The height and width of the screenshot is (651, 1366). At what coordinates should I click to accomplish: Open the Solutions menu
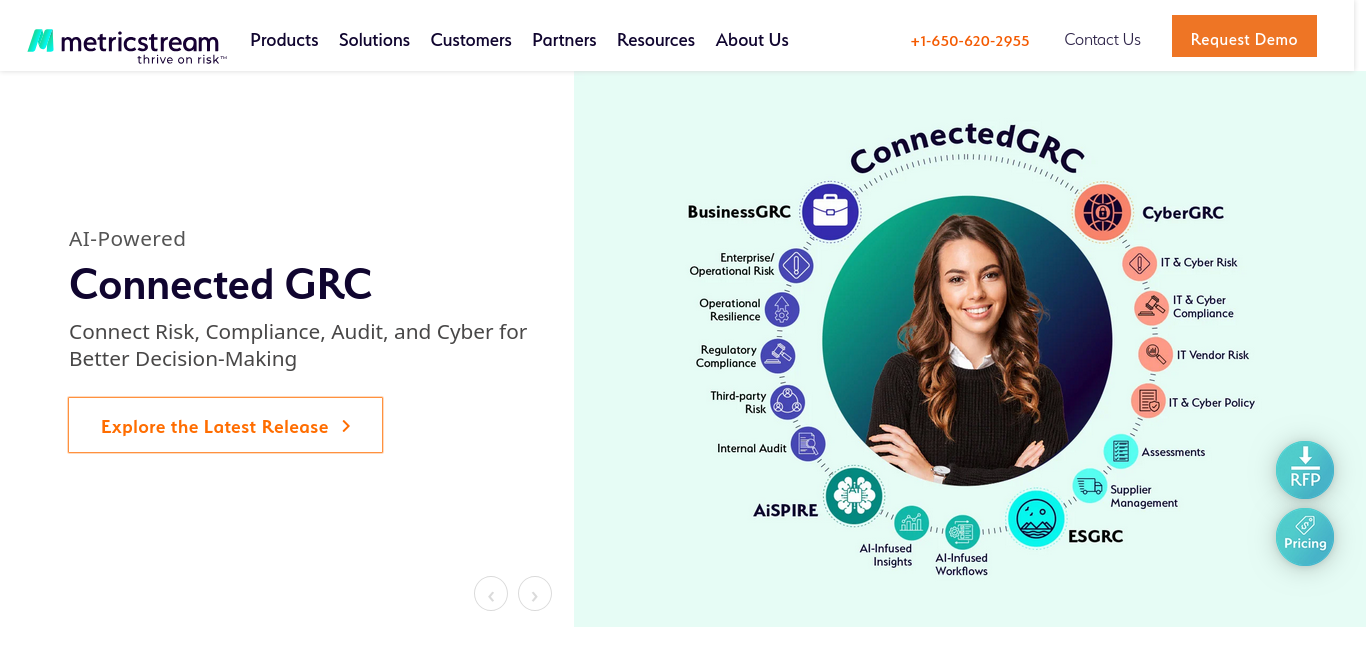pyautogui.click(x=374, y=40)
